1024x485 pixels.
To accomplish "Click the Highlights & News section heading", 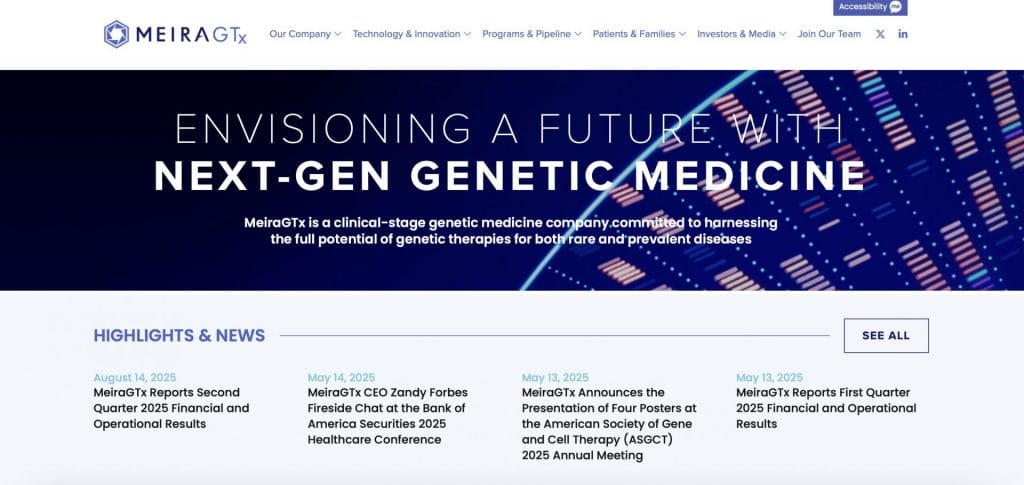I will 179,336.
